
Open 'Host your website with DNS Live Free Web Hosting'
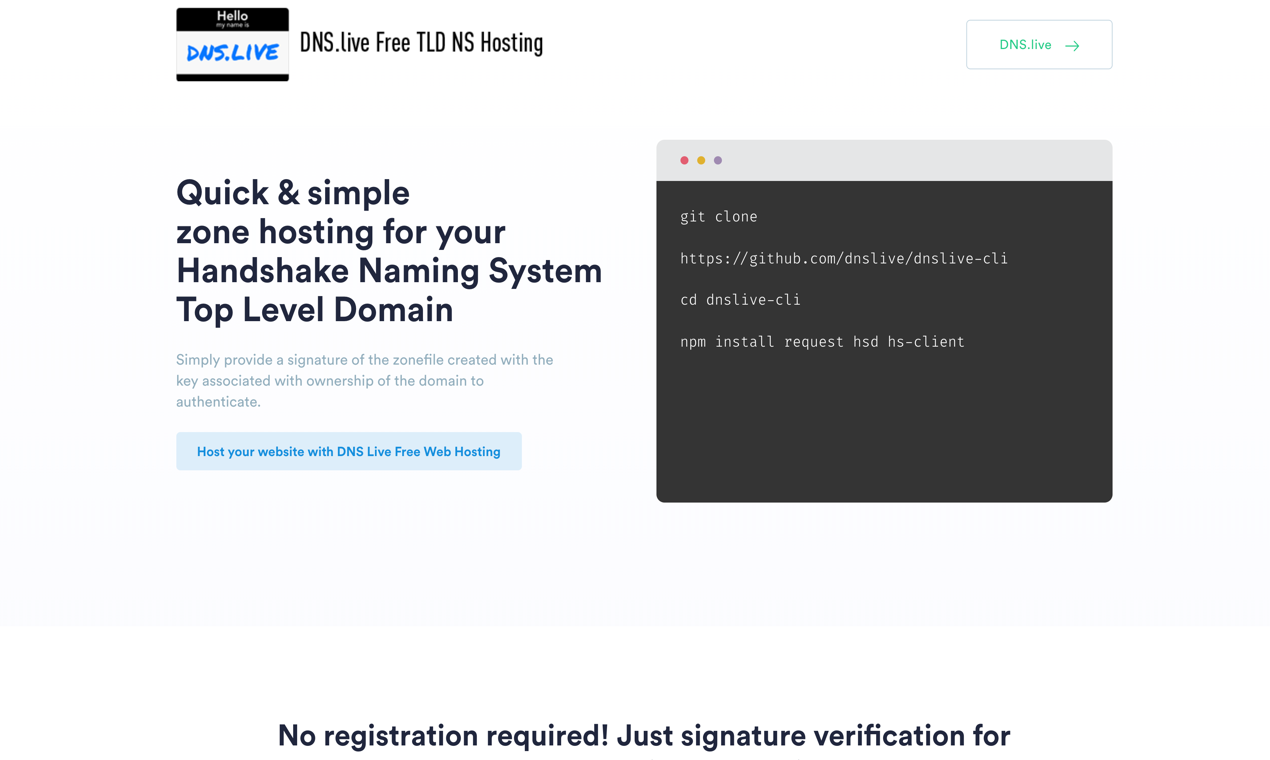tap(348, 451)
